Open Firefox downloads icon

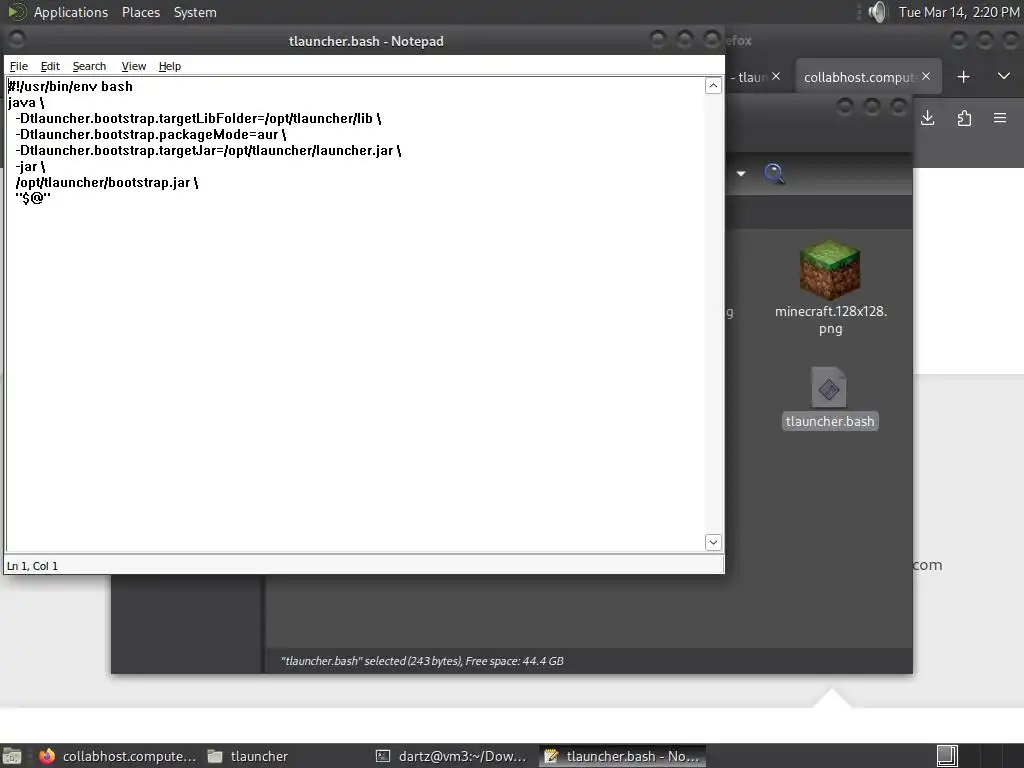tap(927, 118)
